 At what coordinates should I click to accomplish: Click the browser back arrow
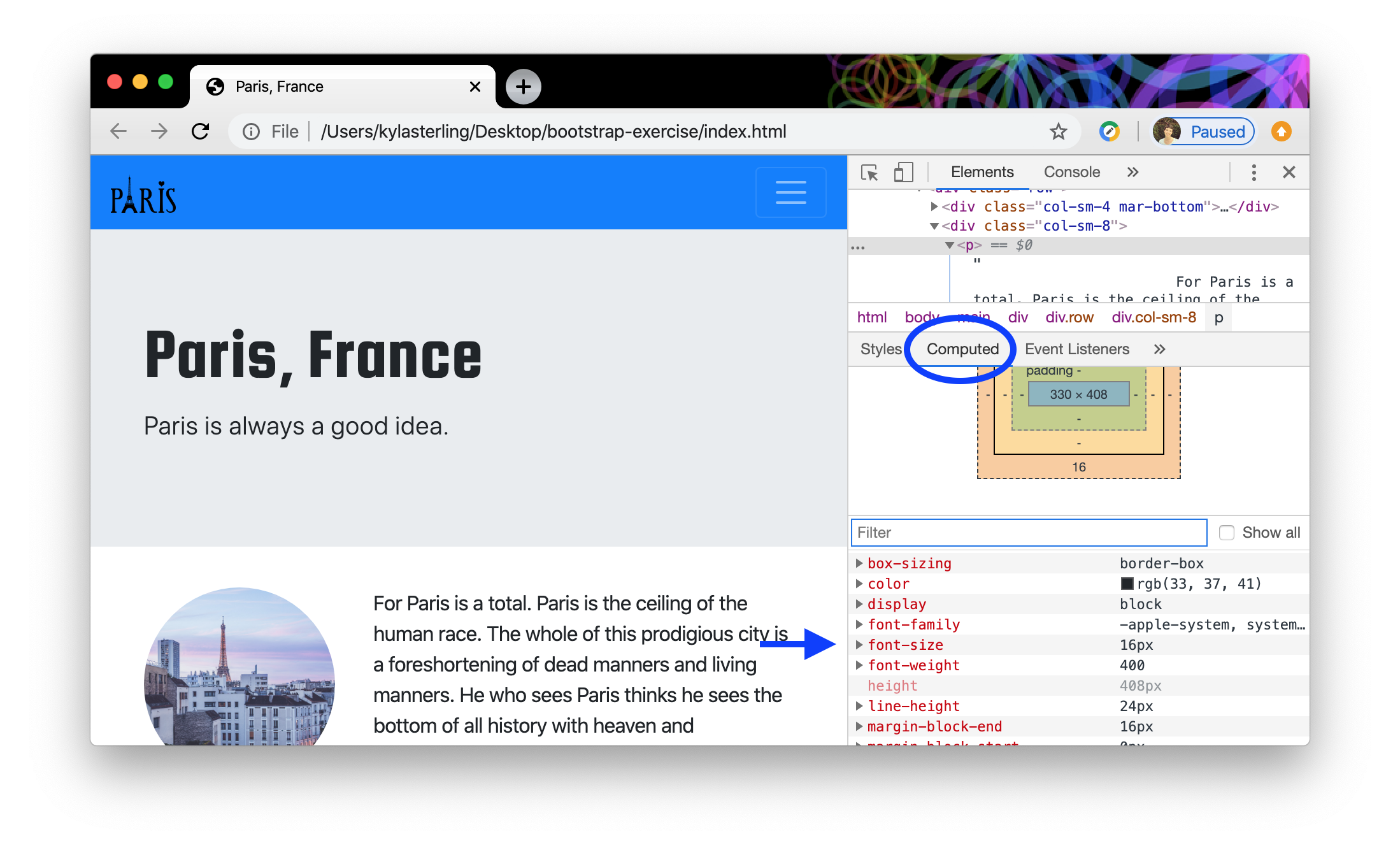click(117, 131)
